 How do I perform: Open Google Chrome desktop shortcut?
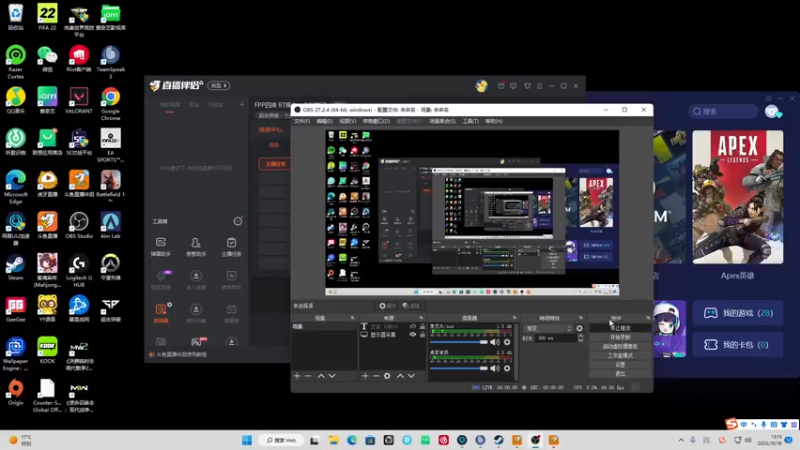(111, 104)
